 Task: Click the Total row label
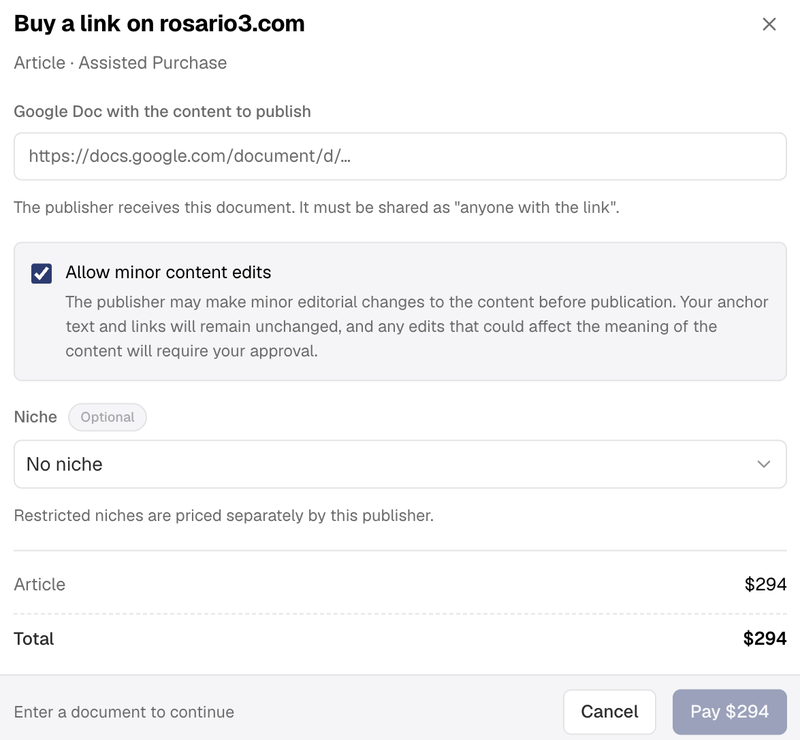pyautogui.click(x=34, y=638)
